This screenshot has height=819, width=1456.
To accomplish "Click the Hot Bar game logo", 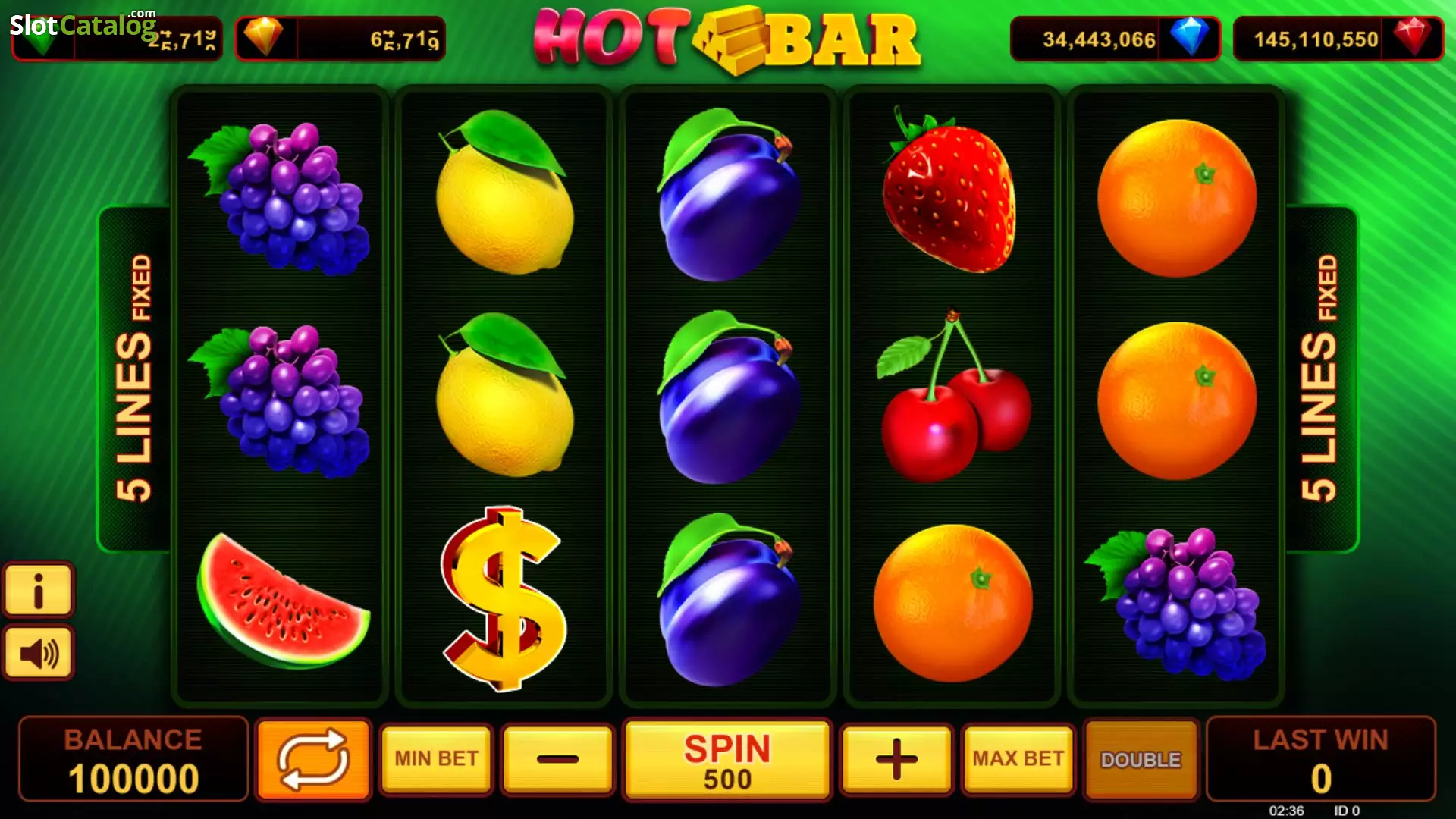I will click(727, 39).
